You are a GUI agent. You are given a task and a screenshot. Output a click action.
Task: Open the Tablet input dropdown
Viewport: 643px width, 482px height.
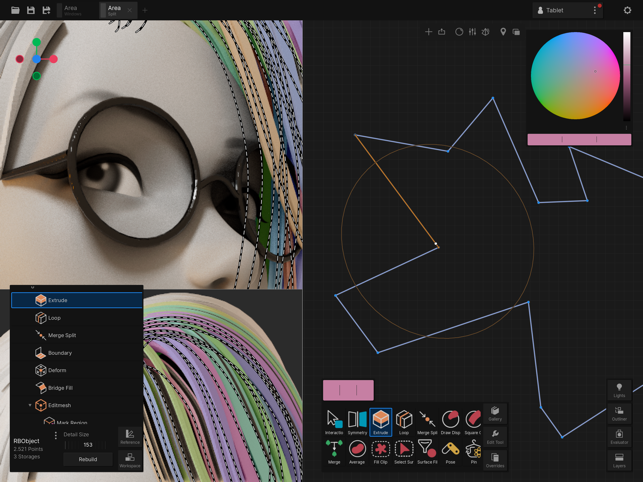click(x=562, y=10)
